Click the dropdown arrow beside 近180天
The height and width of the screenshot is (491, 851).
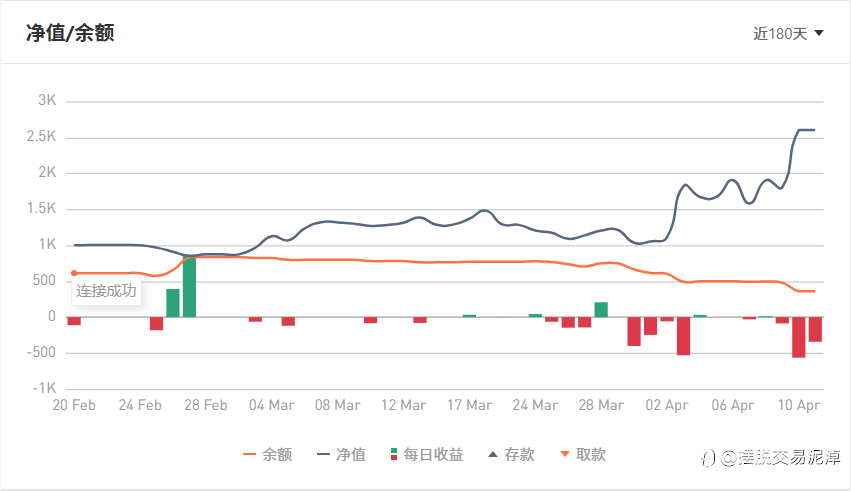pyautogui.click(x=819, y=33)
